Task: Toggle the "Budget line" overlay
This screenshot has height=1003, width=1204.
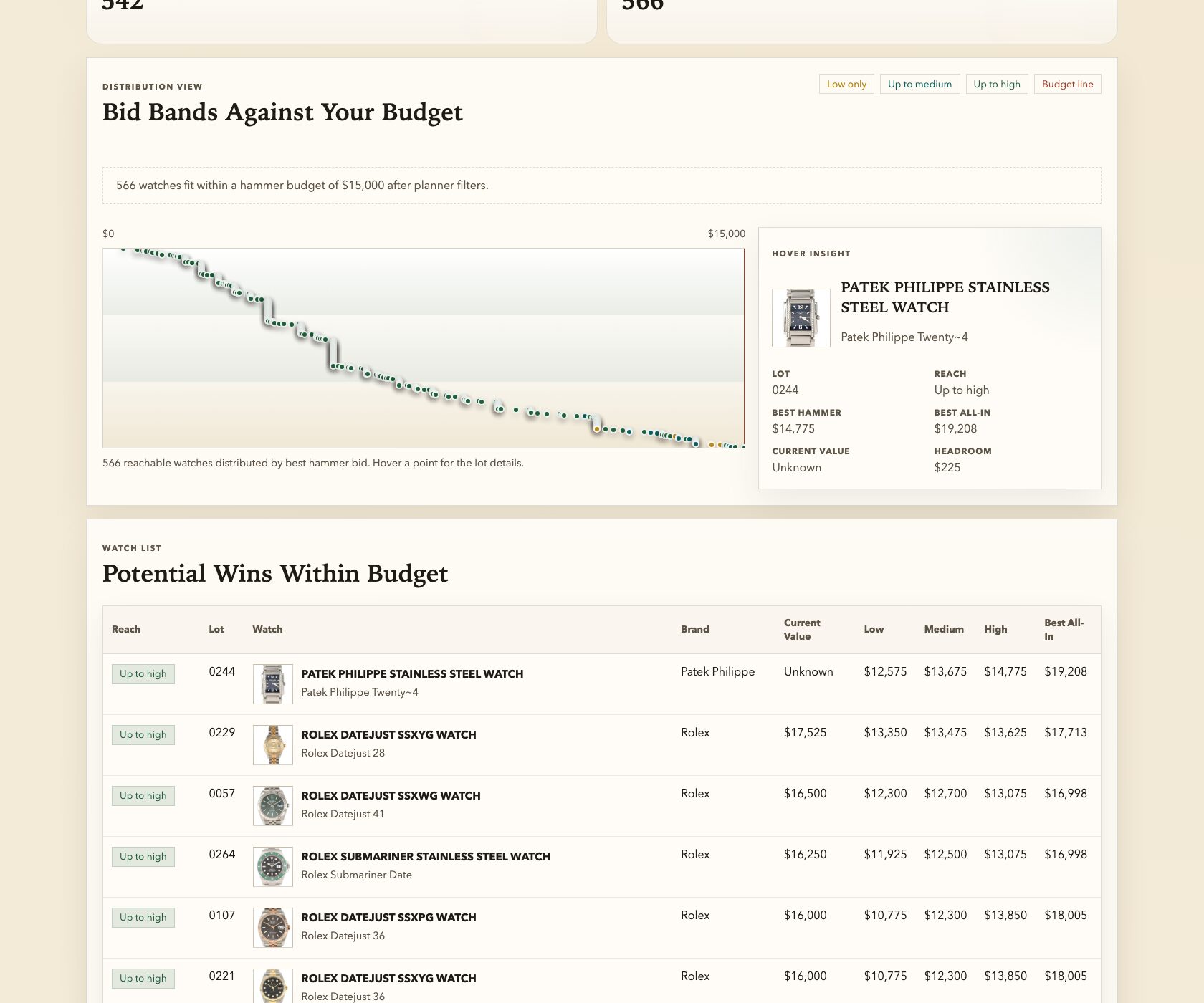Action: click(x=1067, y=84)
